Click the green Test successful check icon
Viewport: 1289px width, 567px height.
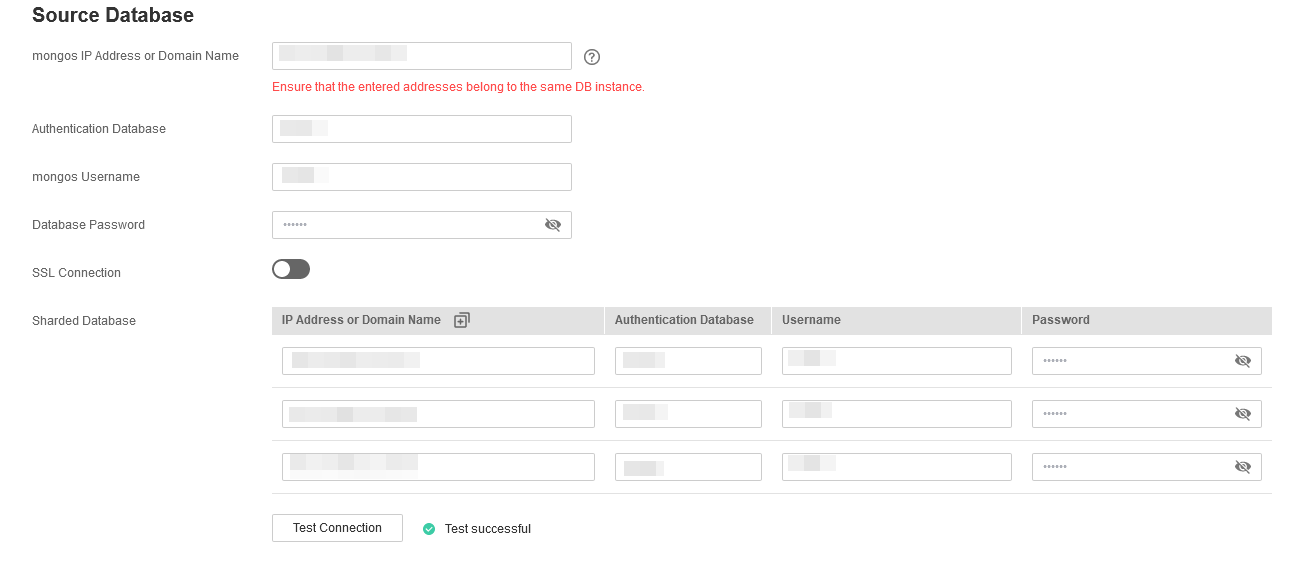(x=429, y=529)
